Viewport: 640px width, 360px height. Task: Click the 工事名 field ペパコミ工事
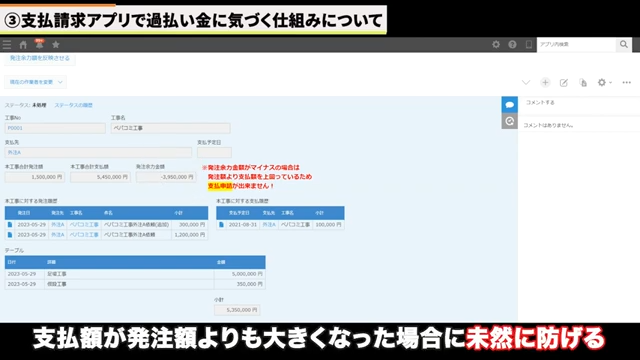pyautogui.click(x=171, y=128)
